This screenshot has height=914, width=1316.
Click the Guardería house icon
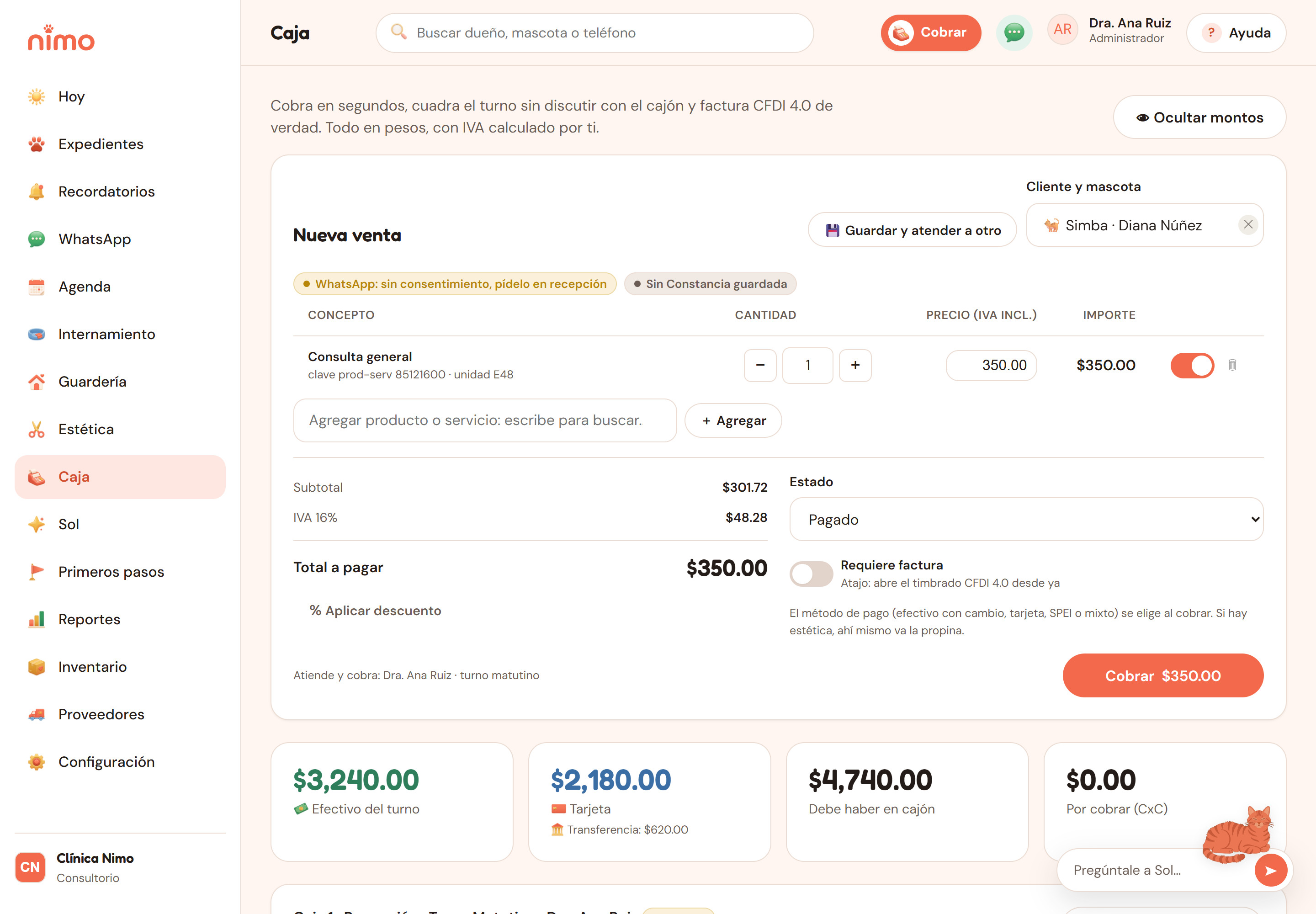(37, 382)
